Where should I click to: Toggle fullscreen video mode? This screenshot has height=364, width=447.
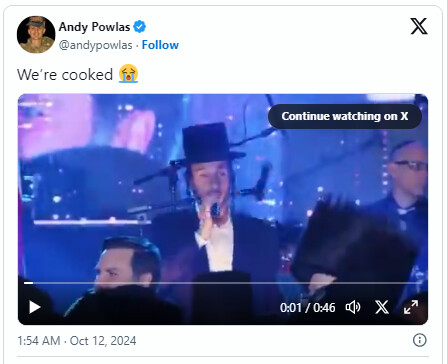click(411, 307)
